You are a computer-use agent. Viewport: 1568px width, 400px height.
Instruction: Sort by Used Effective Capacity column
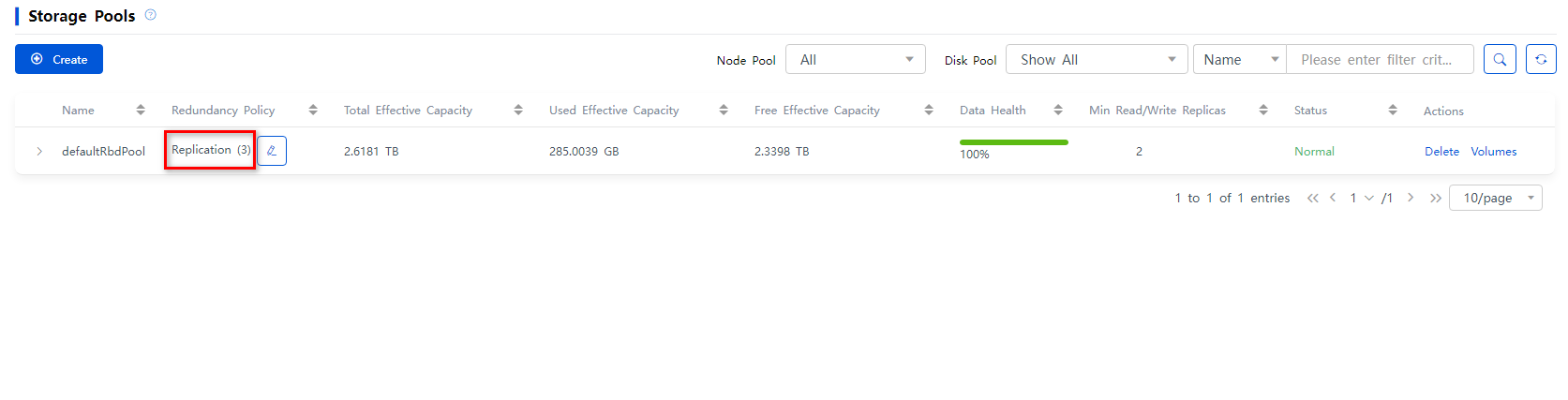[724, 110]
